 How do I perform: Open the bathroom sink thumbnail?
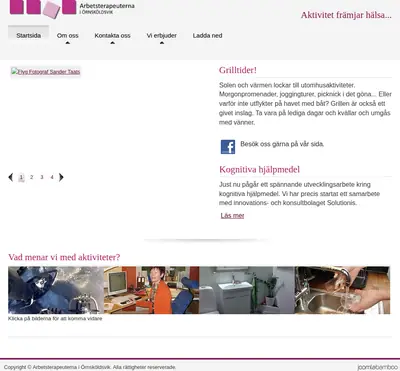click(247, 290)
